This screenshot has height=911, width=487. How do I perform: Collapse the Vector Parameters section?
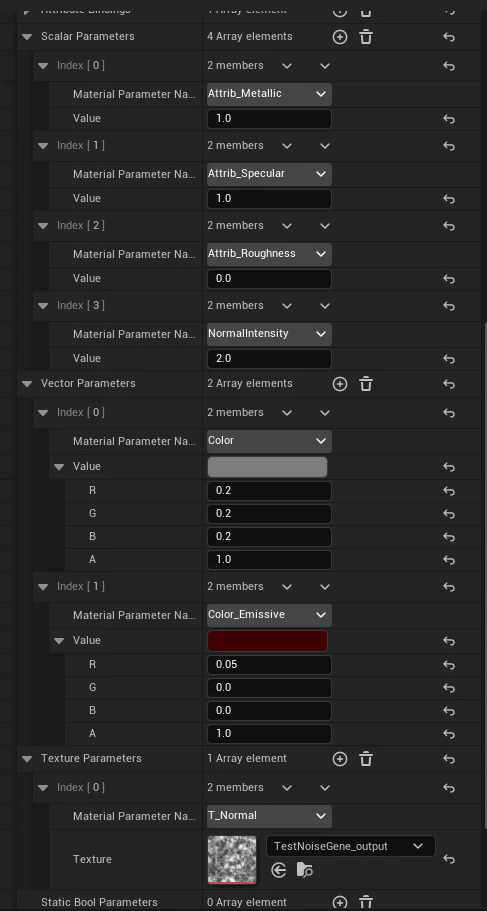pos(27,383)
